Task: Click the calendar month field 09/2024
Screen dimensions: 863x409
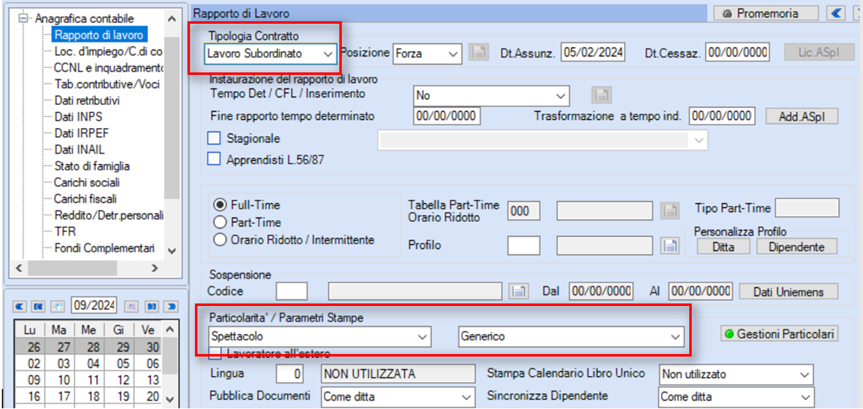Action: [94, 304]
